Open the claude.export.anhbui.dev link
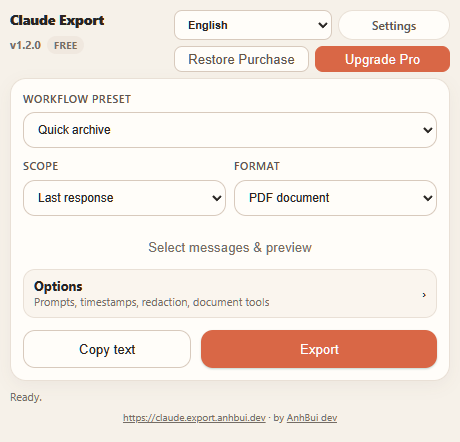Screen dimensions: 460x442 pos(194,418)
